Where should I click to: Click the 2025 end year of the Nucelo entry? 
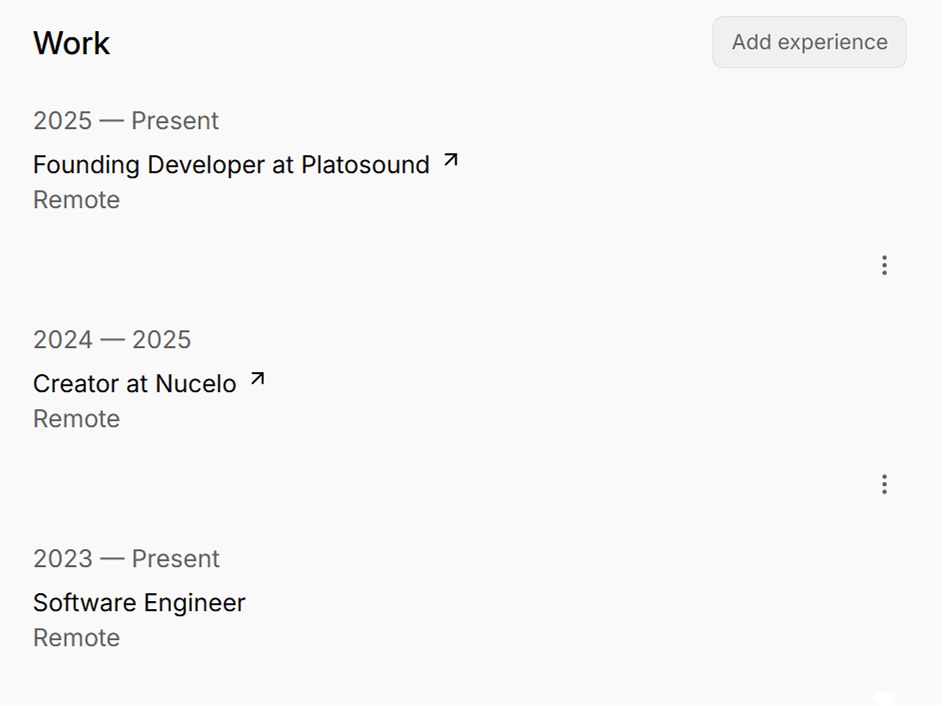(x=161, y=340)
